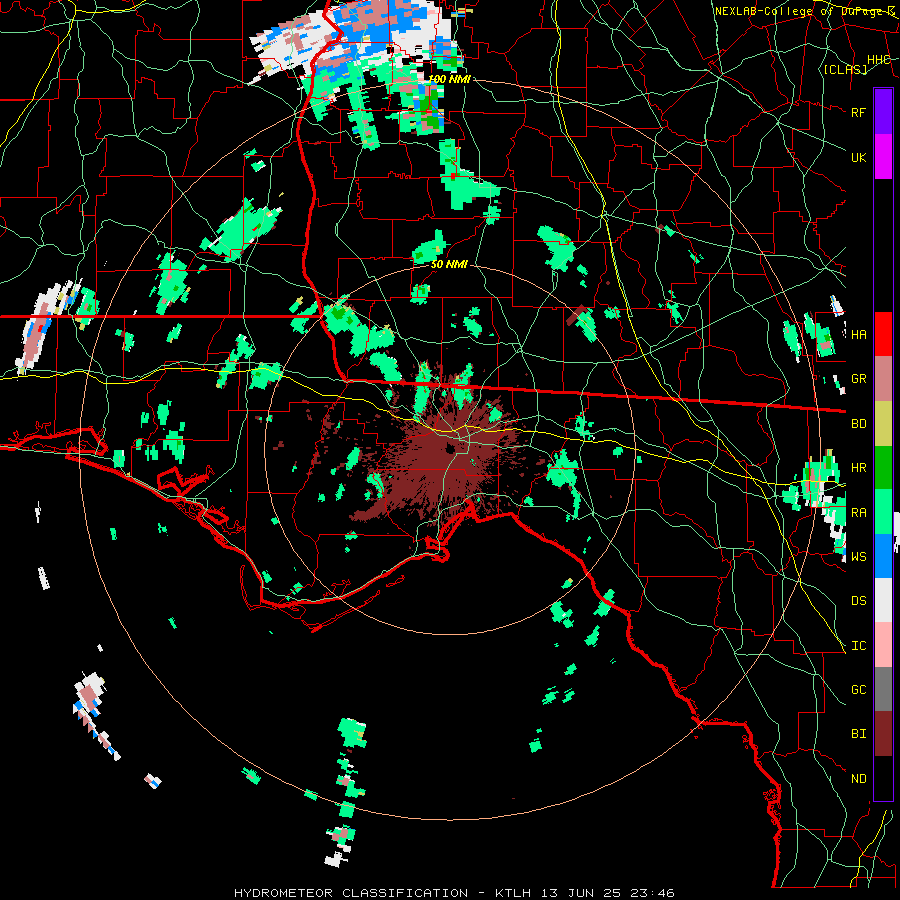This screenshot has width=900, height=900.
Task: Click the DS white legend swatch
Action: tap(883, 600)
